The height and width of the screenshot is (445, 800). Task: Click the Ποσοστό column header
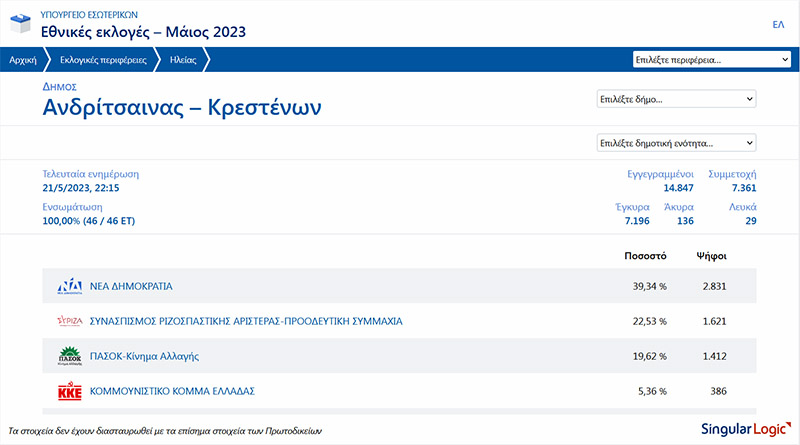coord(645,256)
